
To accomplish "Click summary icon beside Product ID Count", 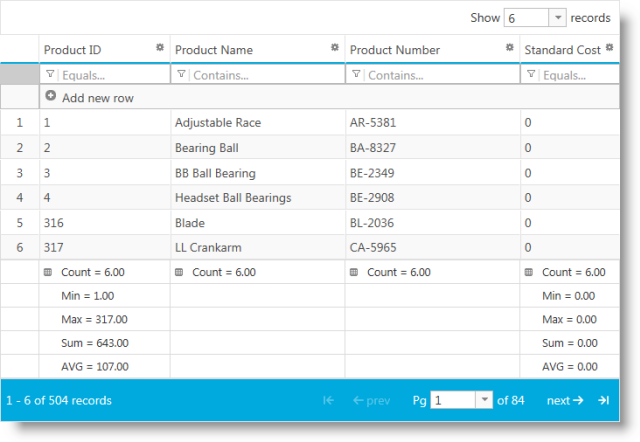I will pos(48,272).
